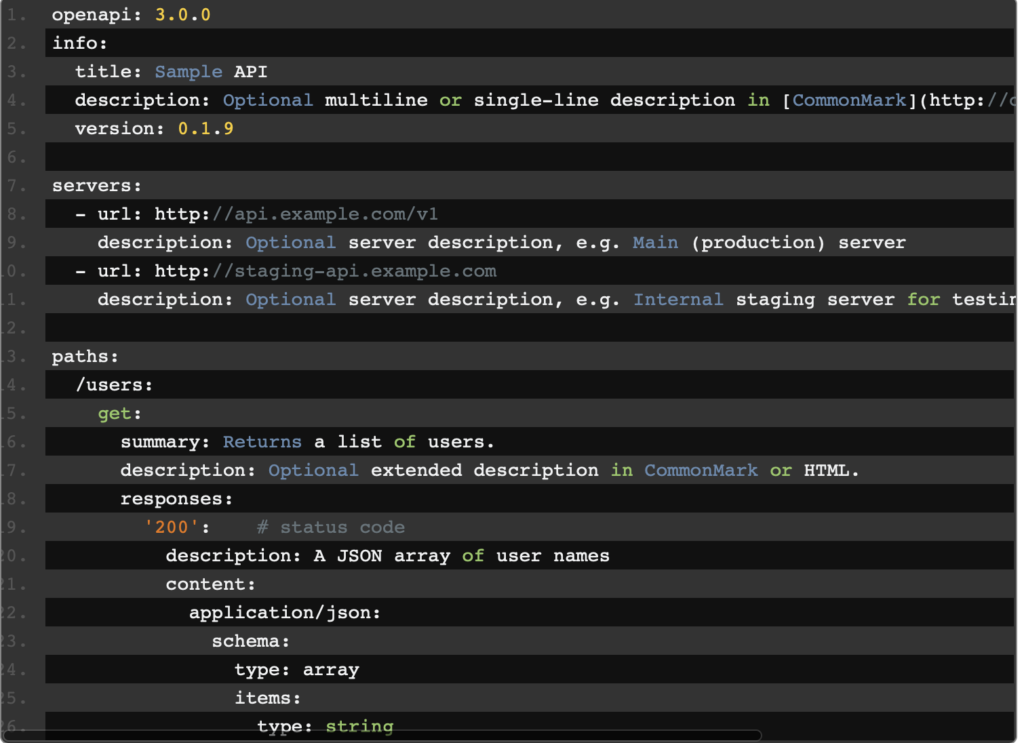
Task: Click the word Main in server description
Action: [655, 242]
